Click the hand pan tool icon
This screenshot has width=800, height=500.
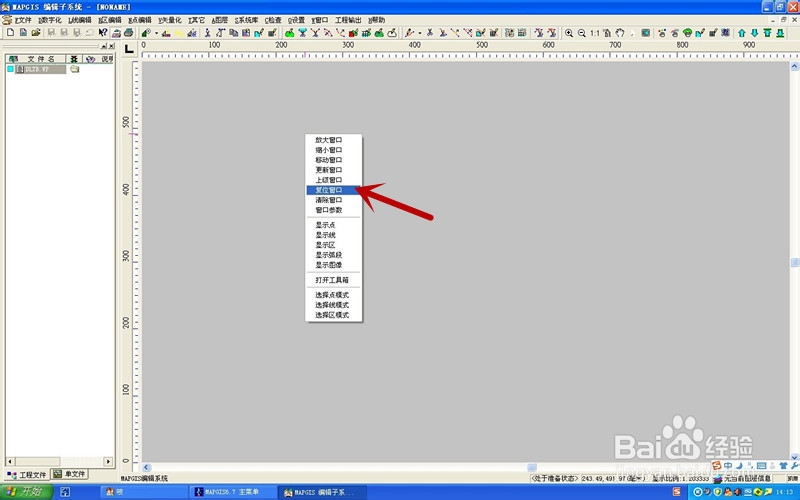(x=619, y=33)
